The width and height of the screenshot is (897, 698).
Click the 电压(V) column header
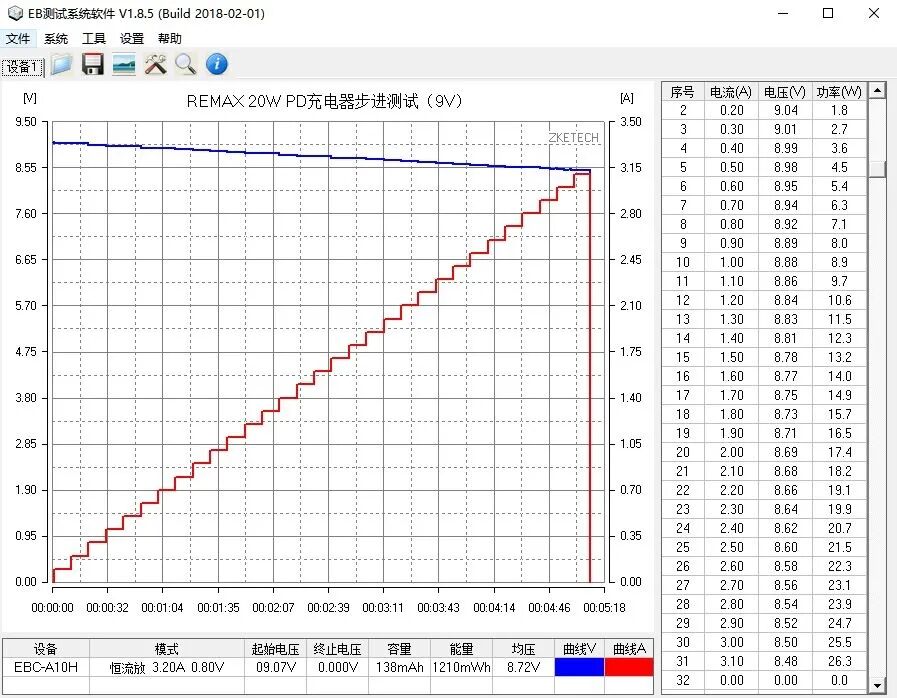pos(785,92)
